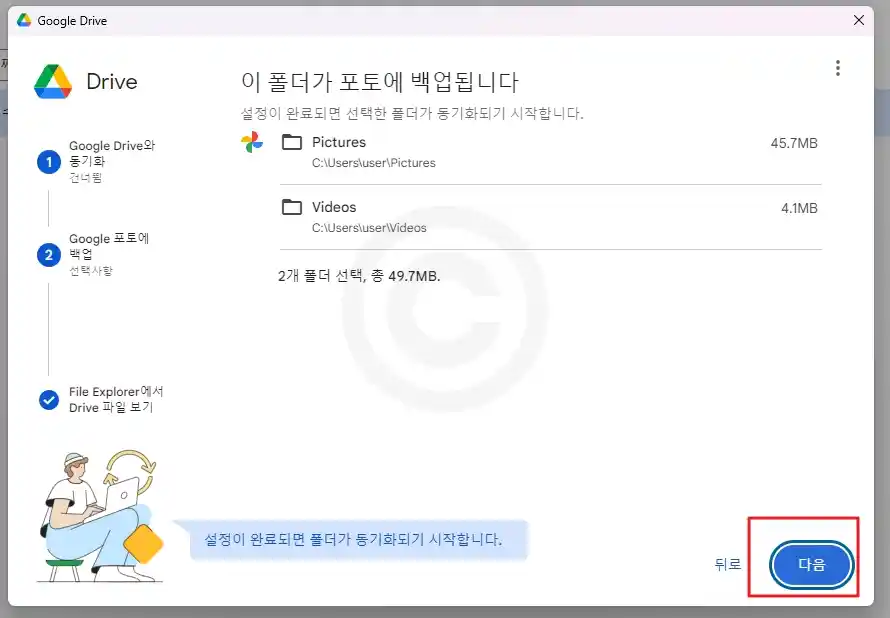Close the Google Drive dialog
The height and width of the screenshot is (618, 890).
pyautogui.click(x=859, y=20)
